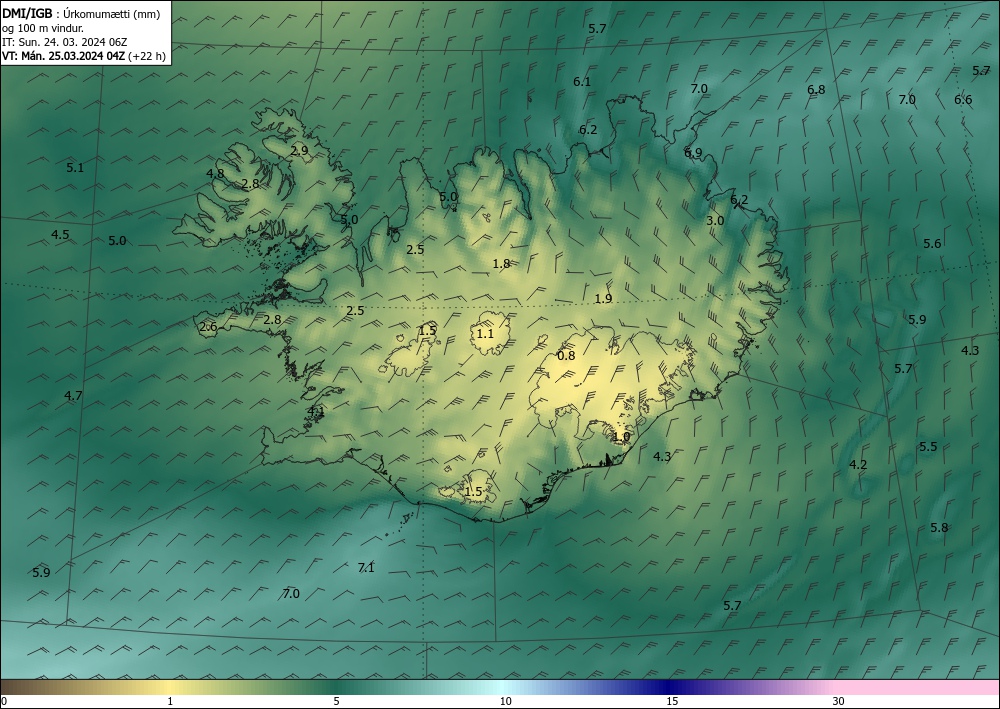1000x709 pixels.
Task: Click the value label 6.1 on the map
Action: (x=582, y=82)
